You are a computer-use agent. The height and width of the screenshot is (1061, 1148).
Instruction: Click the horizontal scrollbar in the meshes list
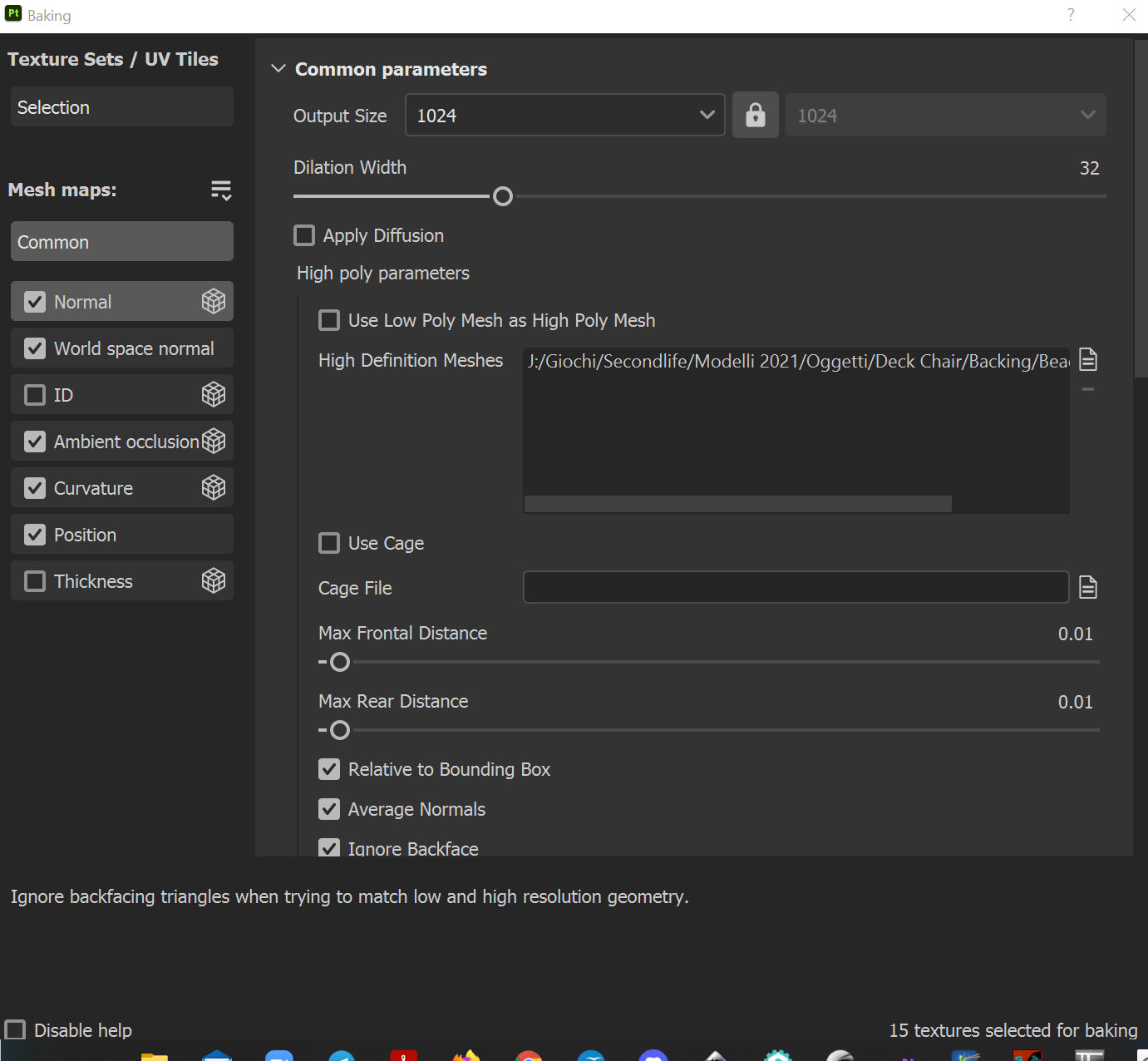coord(738,504)
